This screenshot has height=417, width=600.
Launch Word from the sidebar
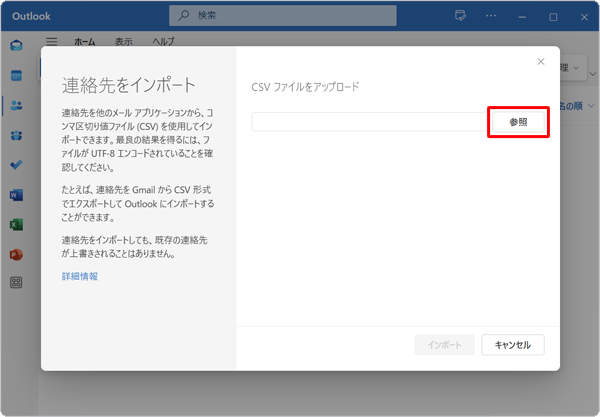point(16,195)
